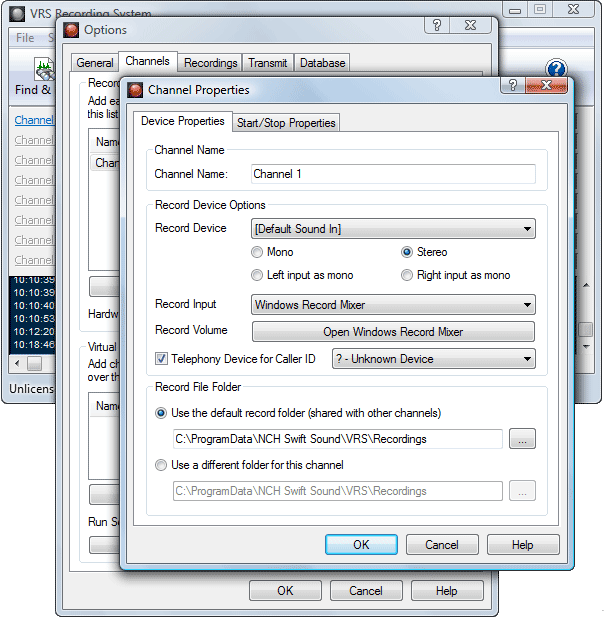This screenshot has height=618, width=604.
Task: Open the Transmit tab in Options
Action: (x=268, y=63)
